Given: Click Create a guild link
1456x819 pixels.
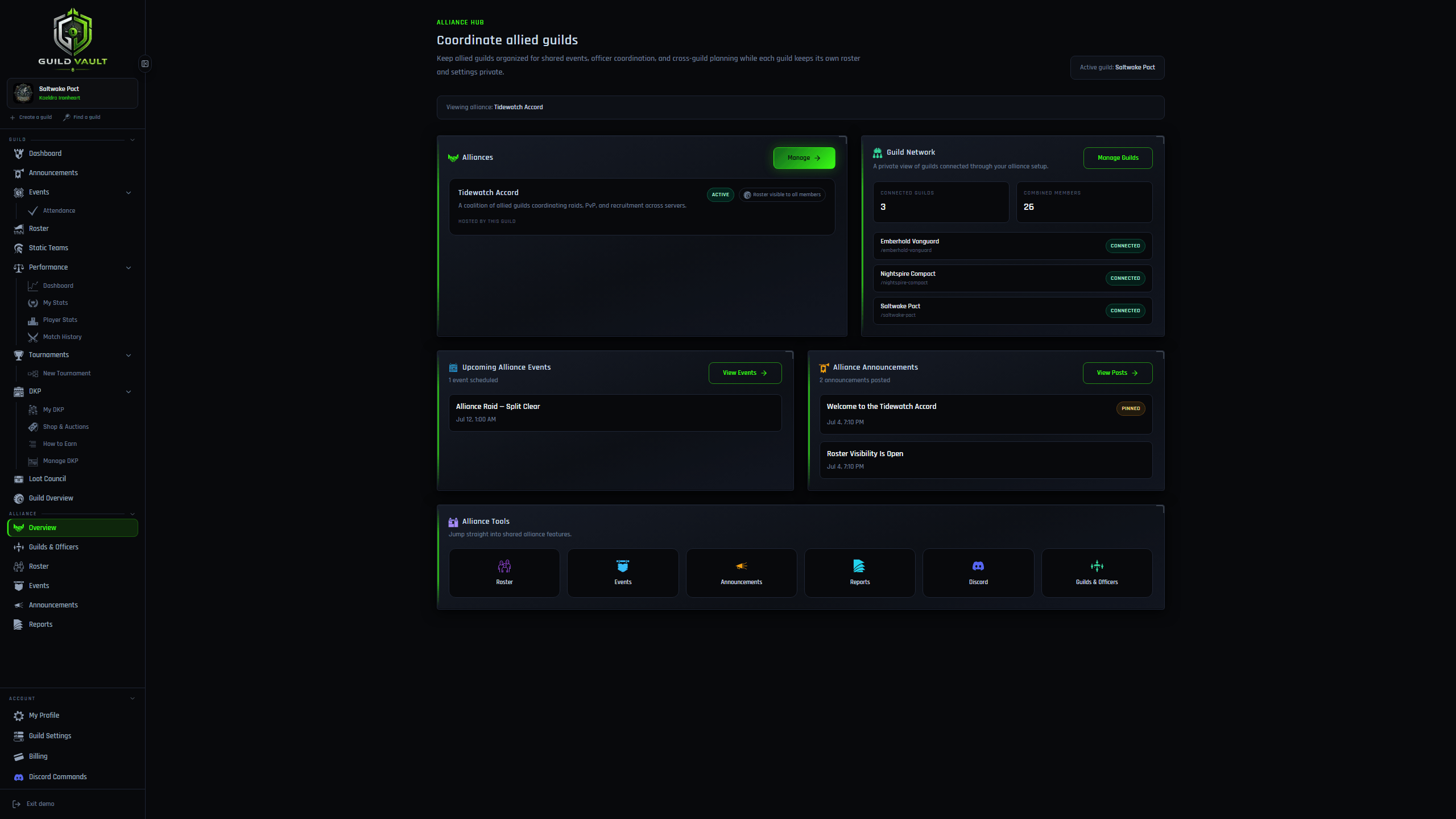Looking at the screenshot, I should (31, 117).
